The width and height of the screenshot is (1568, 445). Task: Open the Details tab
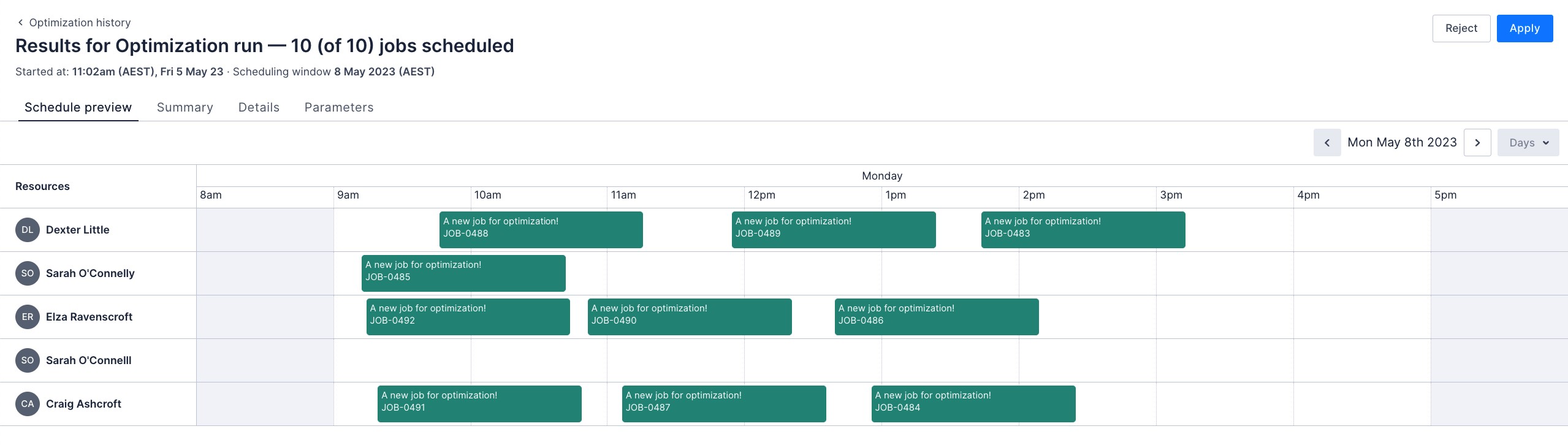[259, 107]
